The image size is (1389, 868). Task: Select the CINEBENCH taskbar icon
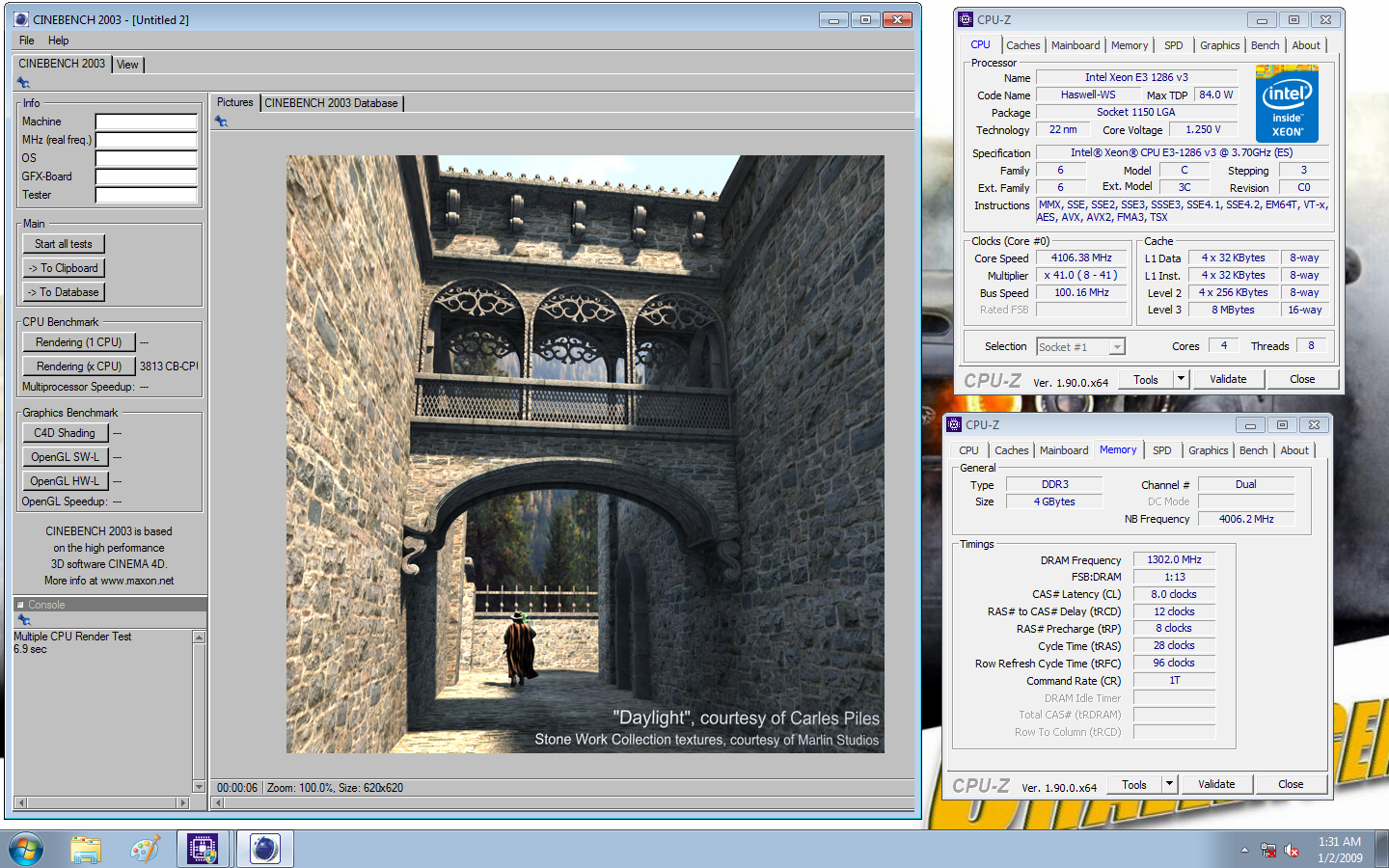(264, 850)
